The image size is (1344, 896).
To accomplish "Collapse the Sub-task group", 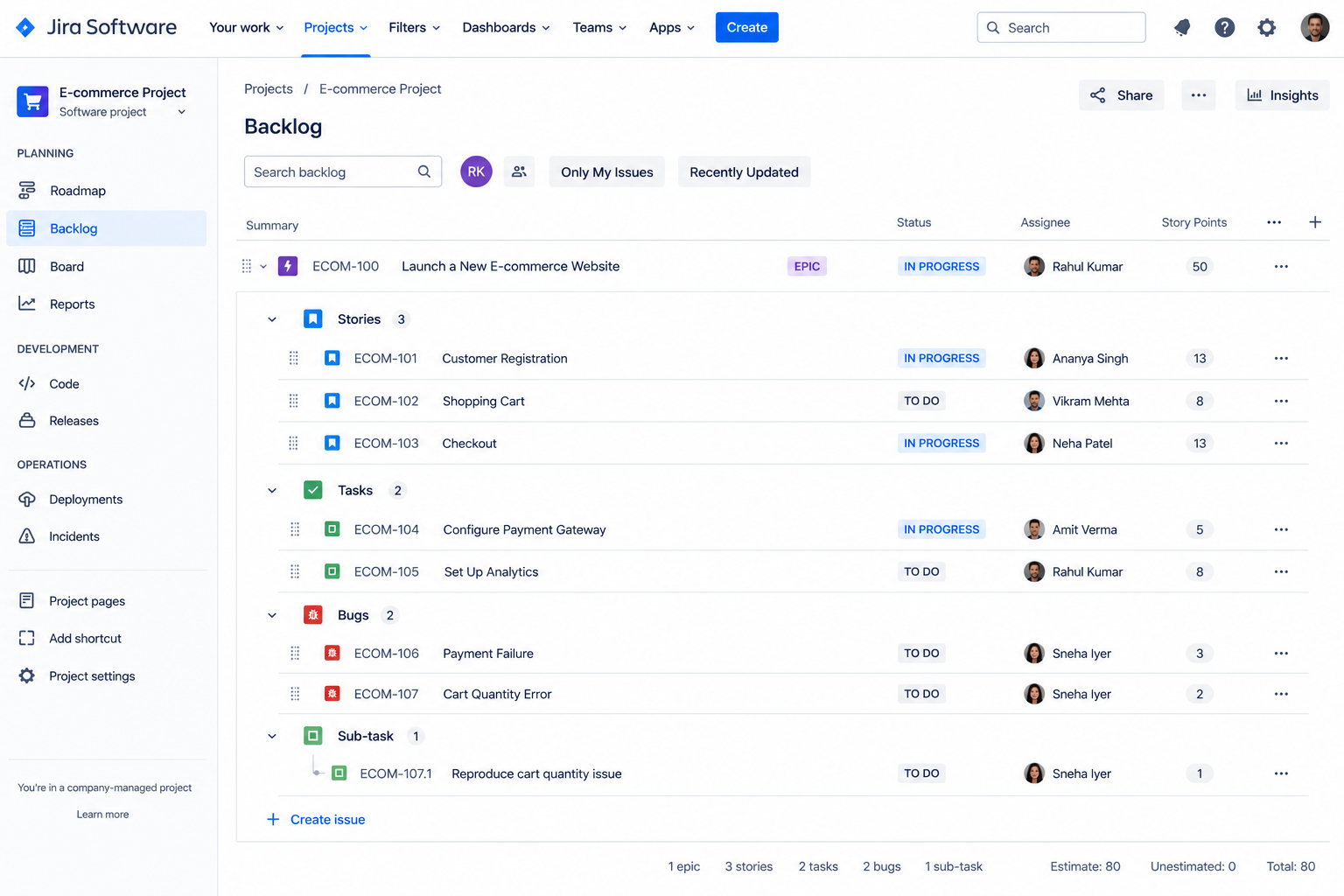I will pyautogui.click(x=272, y=736).
